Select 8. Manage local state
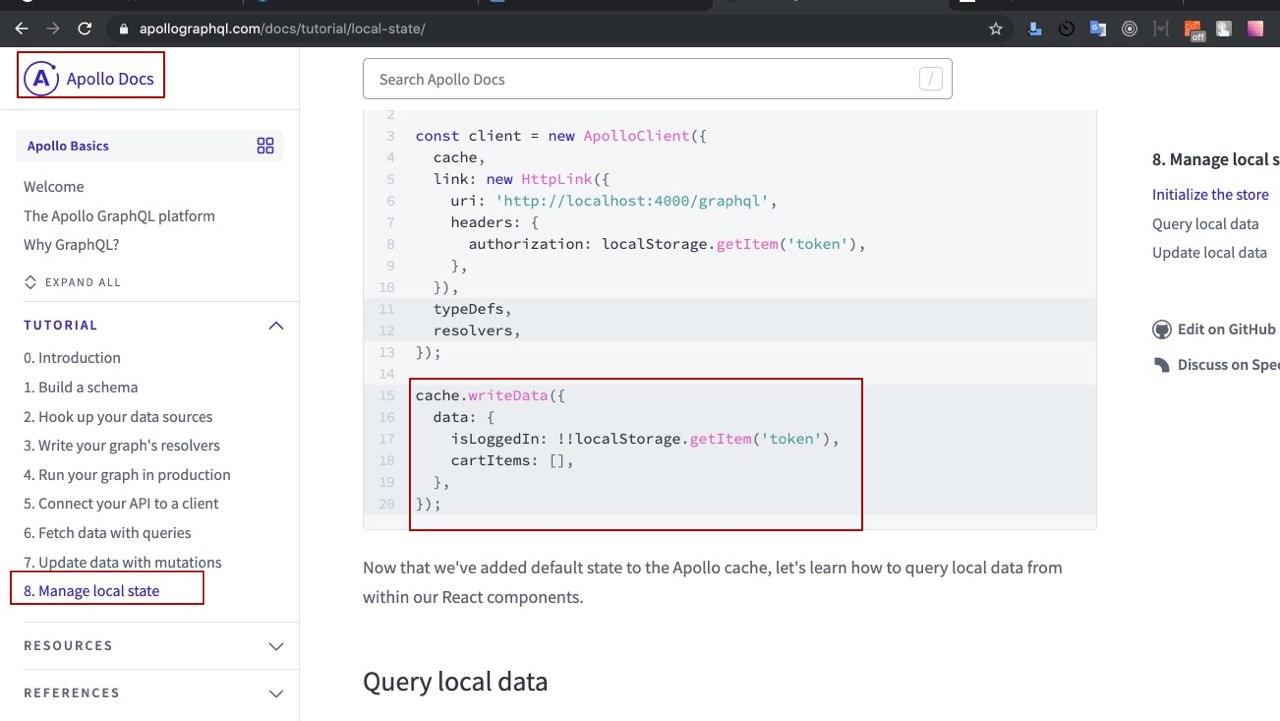Viewport: 1280px width, 721px height. click(x=92, y=591)
